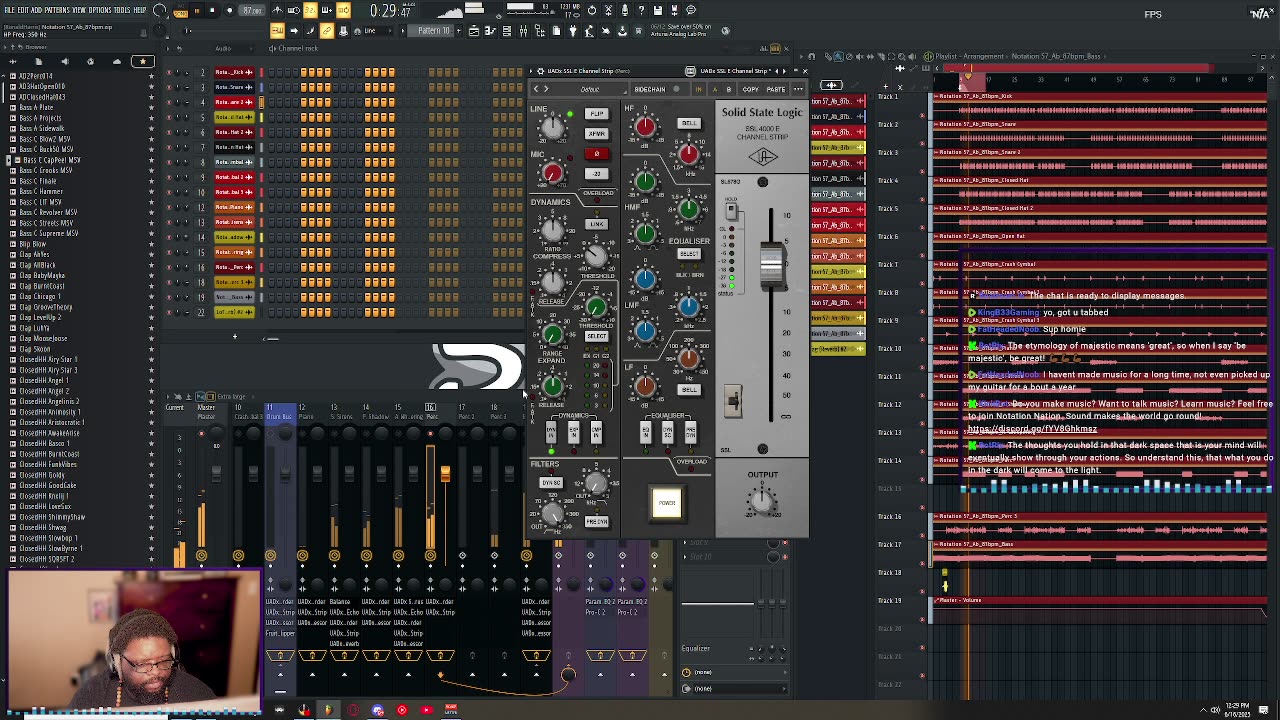1280x720 pixels.
Task: Toggle the FLIP button on the SSL strip
Action: tap(596, 114)
